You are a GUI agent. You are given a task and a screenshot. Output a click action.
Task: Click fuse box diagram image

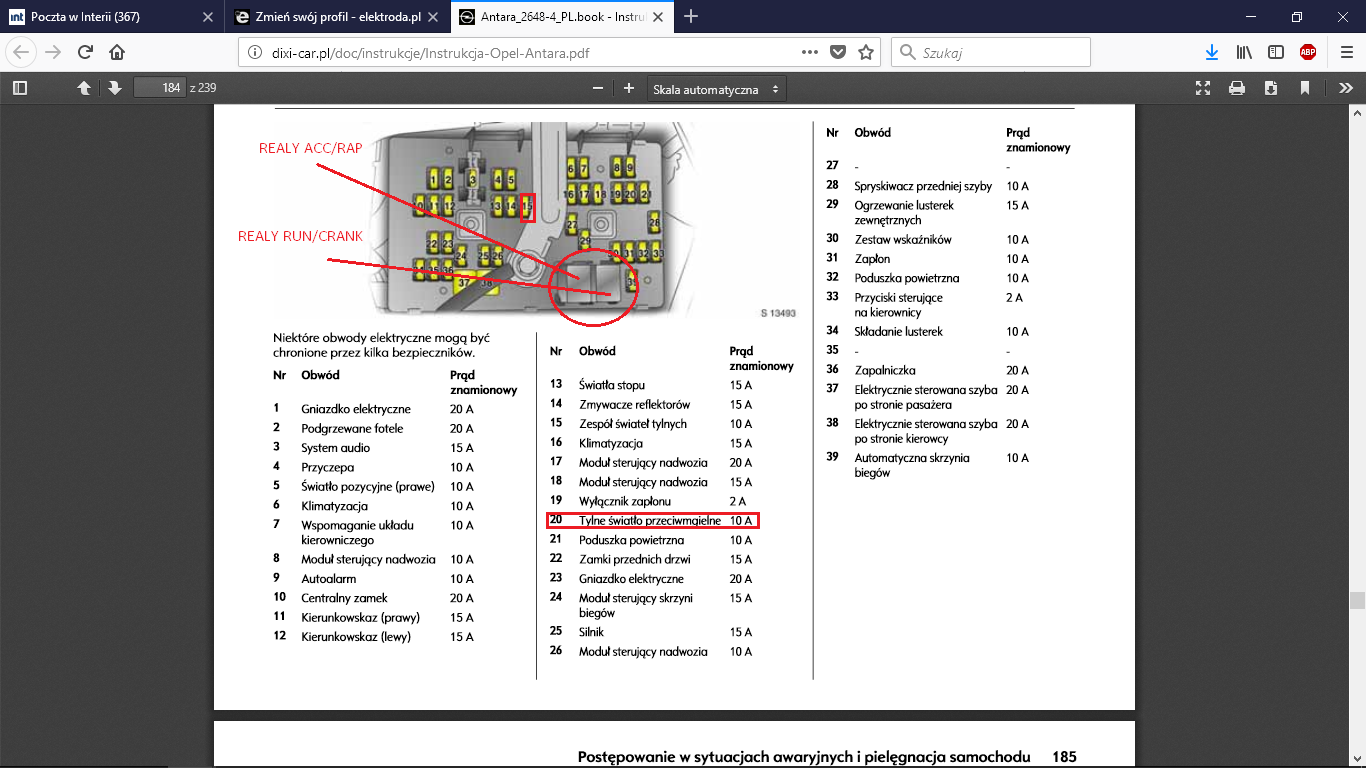tap(532, 220)
